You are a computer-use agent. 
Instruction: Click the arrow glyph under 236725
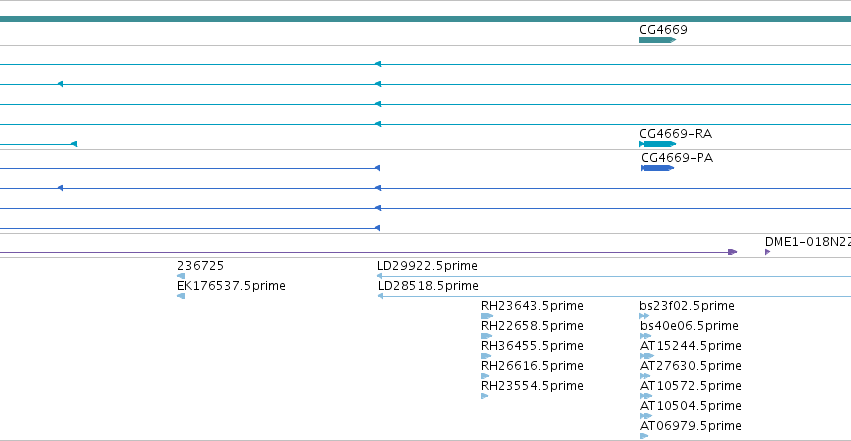pos(181,276)
